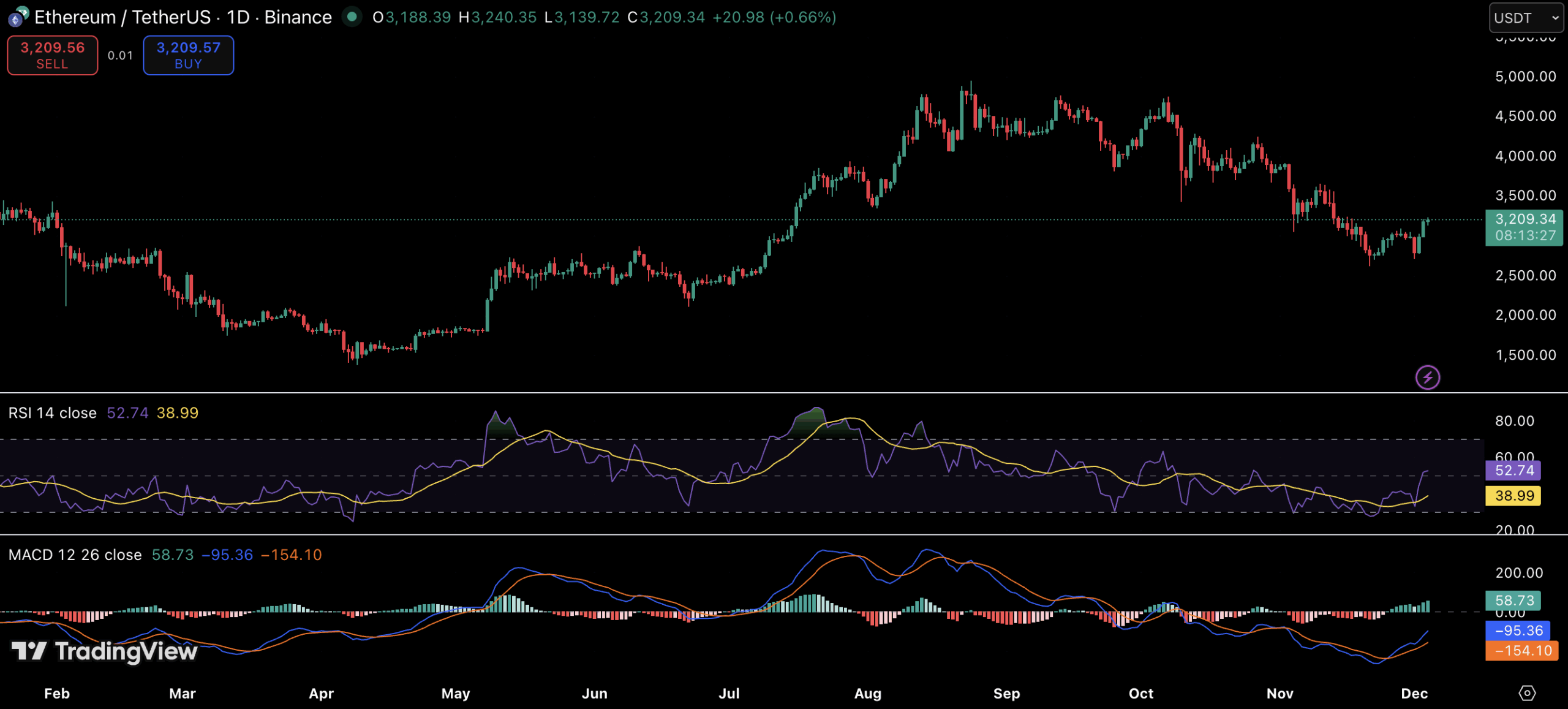Click the orange -154.10 signal tag

click(1521, 651)
